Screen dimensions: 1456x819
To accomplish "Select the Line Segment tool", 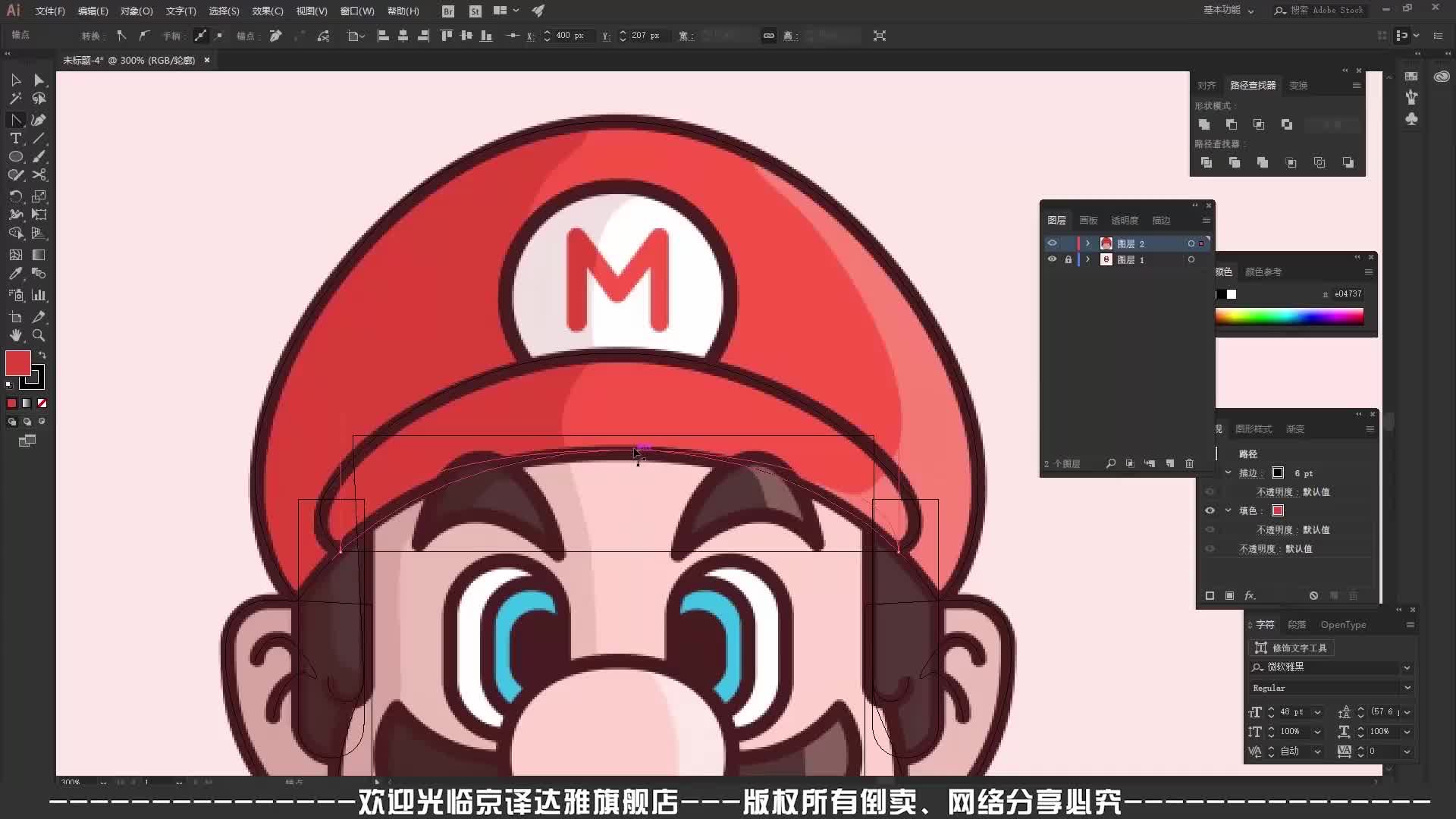I will point(39,138).
